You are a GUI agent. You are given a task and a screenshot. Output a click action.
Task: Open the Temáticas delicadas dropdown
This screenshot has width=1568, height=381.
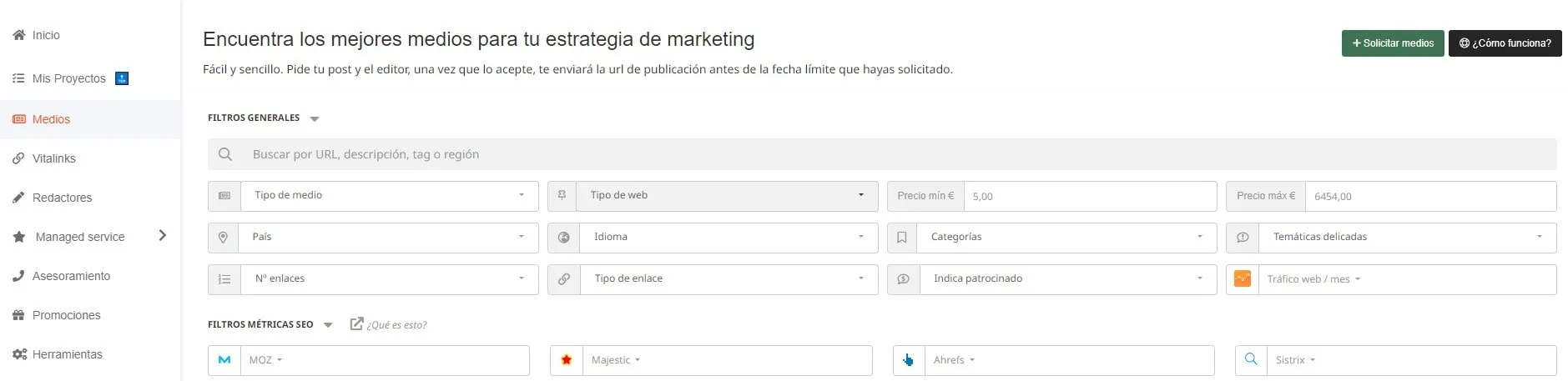pos(1407,238)
